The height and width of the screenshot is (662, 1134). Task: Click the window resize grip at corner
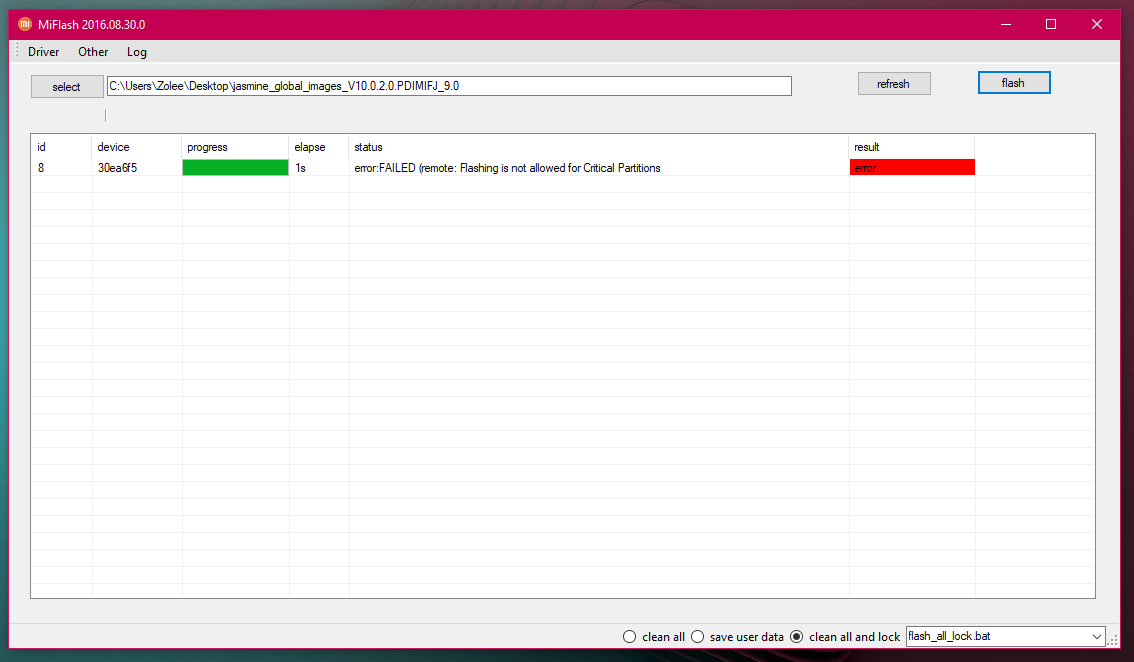[x=1114, y=640]
